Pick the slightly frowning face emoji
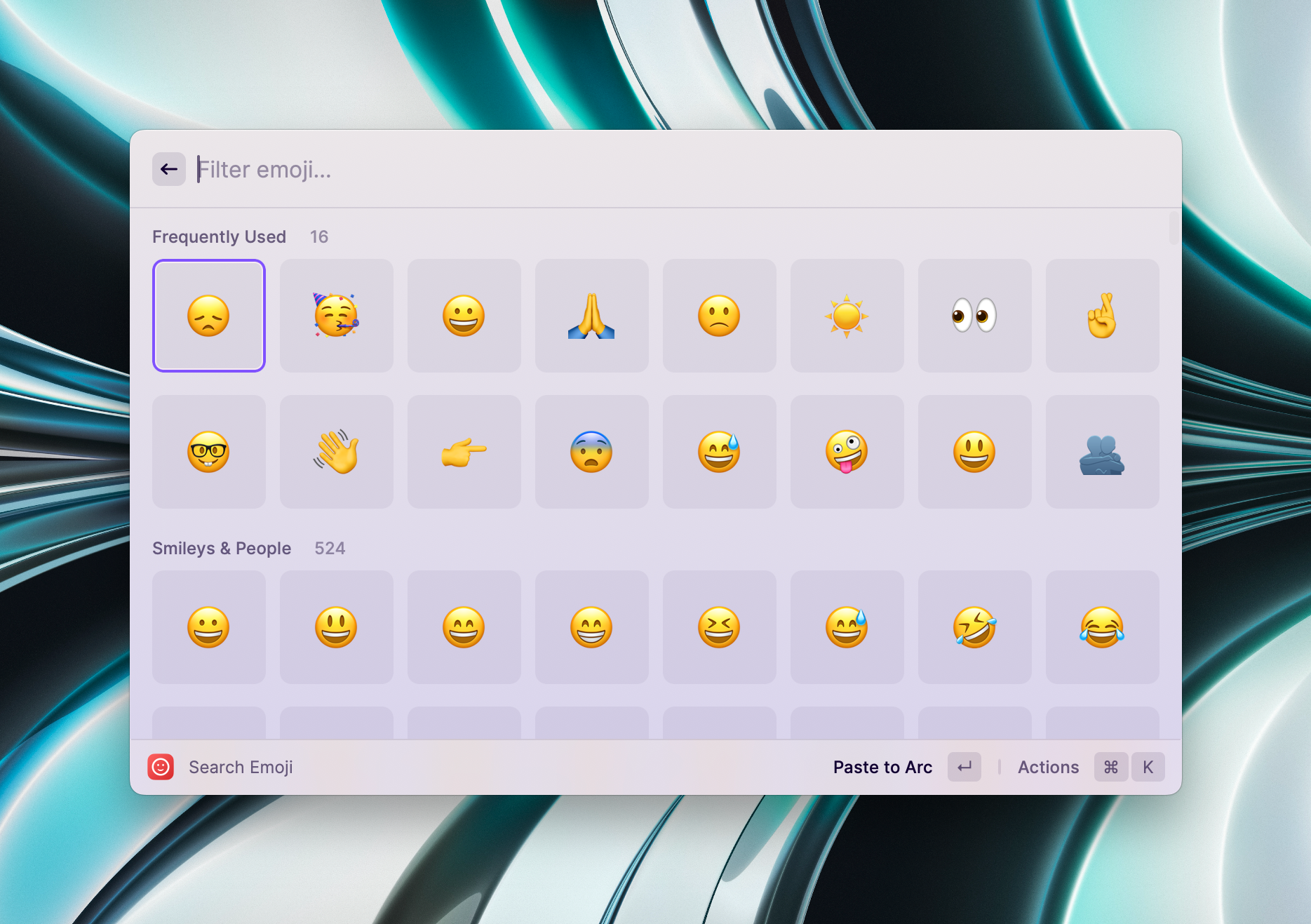Screen dimensions: 1311x924 720,316
